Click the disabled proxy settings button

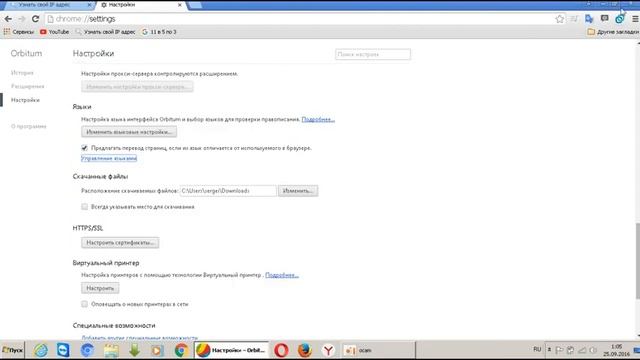137,87
